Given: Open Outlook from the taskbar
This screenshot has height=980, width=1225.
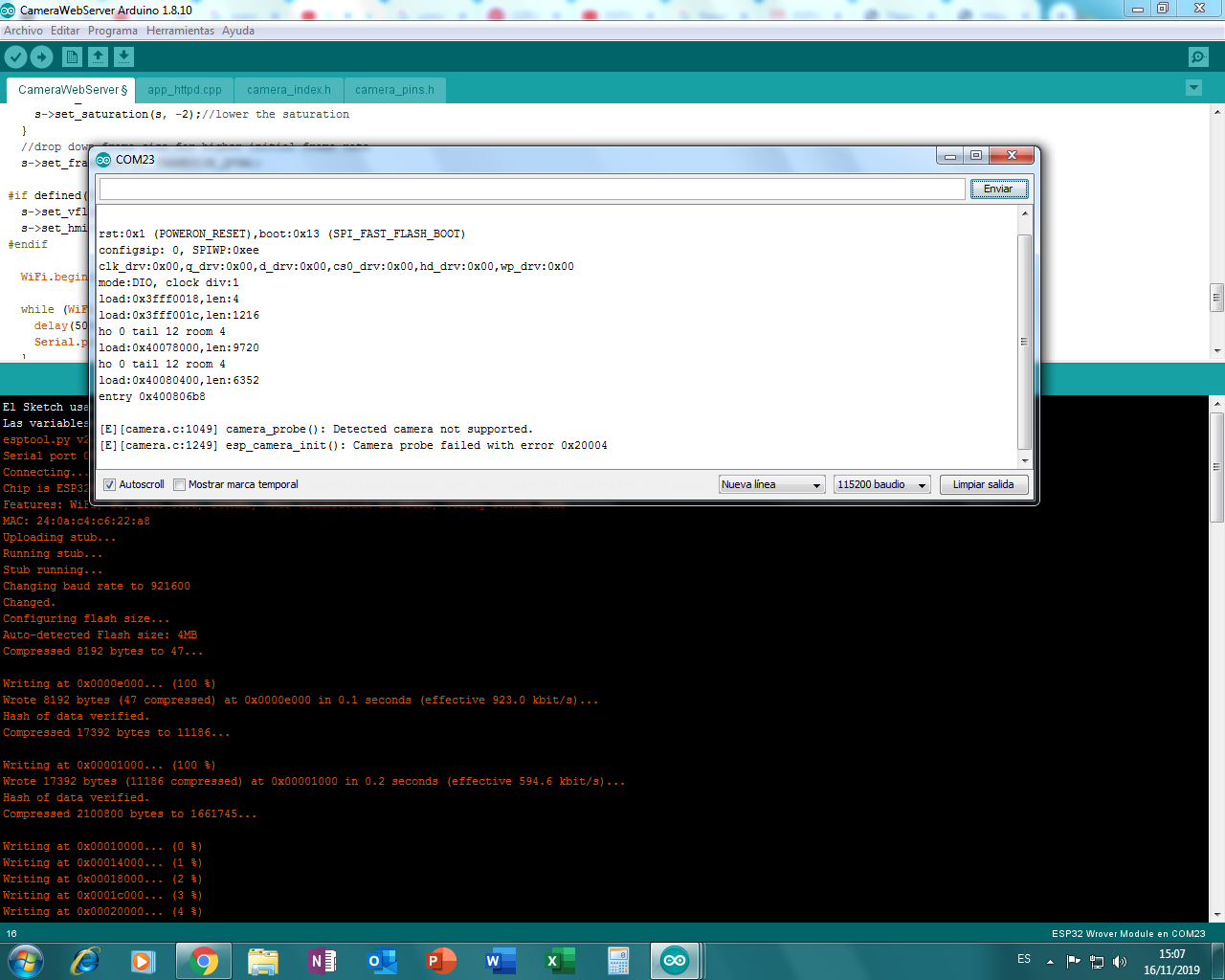Looking at the screenshot, I should pyautogui.click(x=382, y=961).
